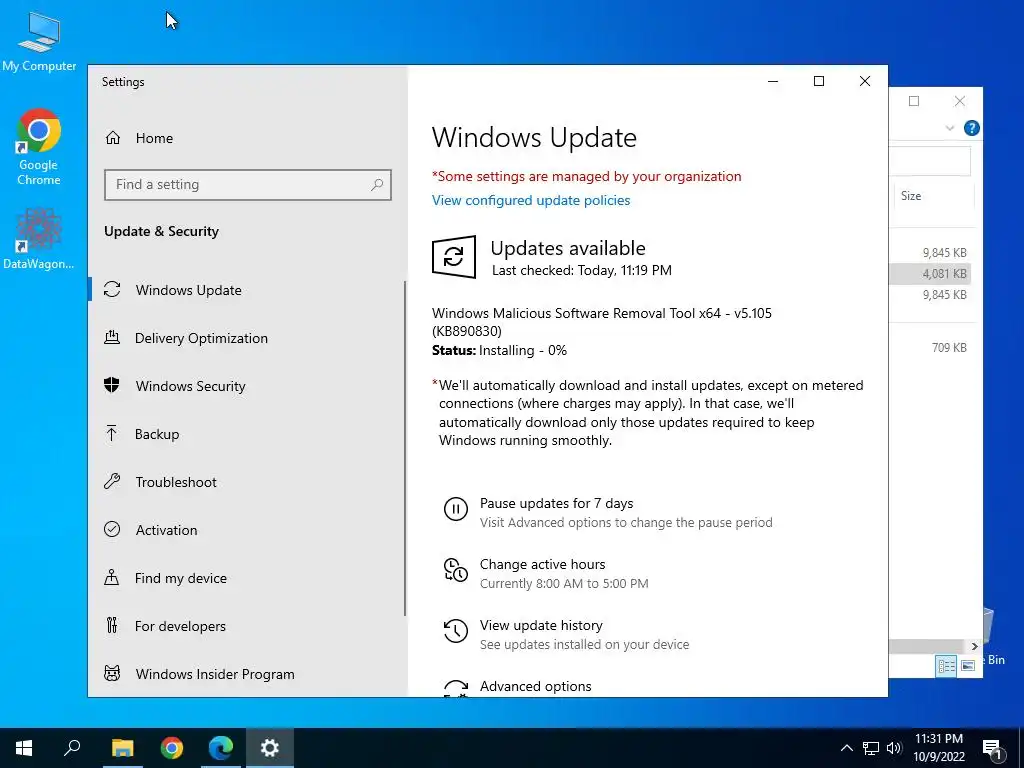The image size is (1024, 768).
Task: Click the pause icon beside Pause updates
Action: click(x=456, y=509)
